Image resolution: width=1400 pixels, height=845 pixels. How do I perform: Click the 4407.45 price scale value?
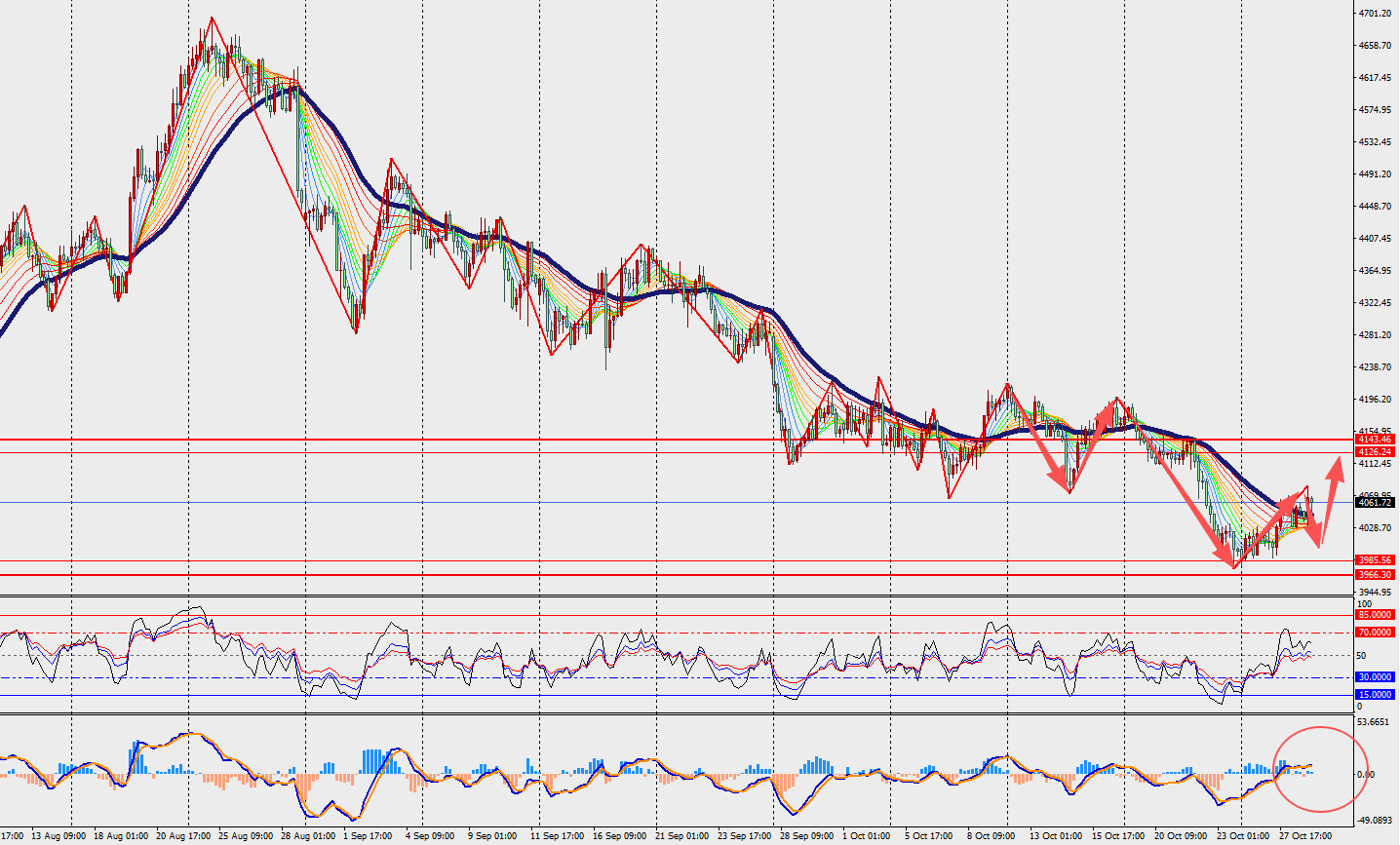click(x=1375, y=239)
